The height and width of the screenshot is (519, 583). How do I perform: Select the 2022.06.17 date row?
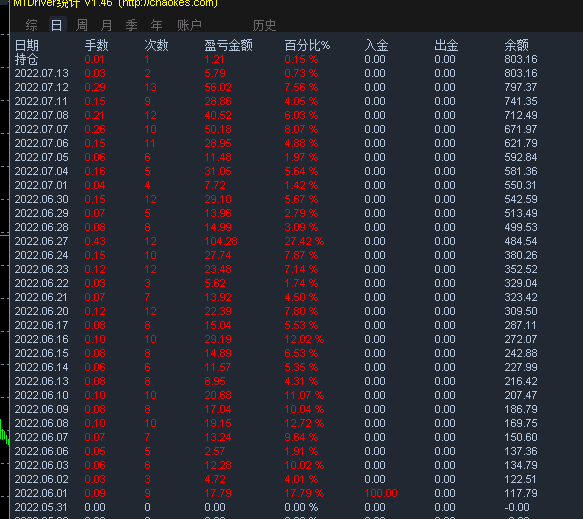coord(42,325)
